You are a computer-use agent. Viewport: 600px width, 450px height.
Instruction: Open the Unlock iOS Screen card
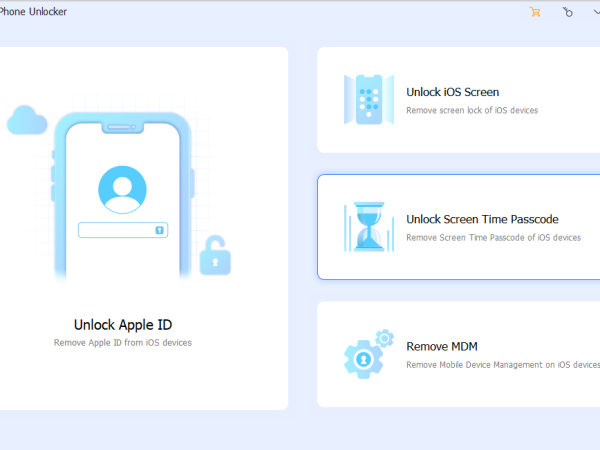(458, 100)
